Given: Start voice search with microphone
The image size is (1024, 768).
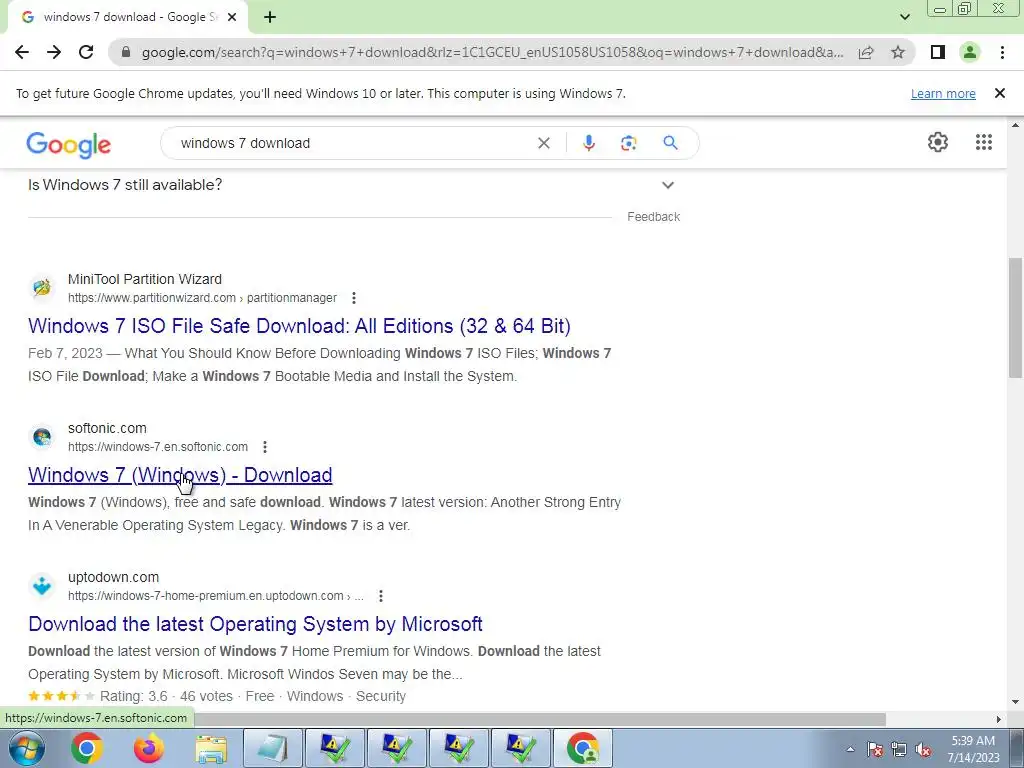Looking at the screenshot, I should [588, 143].
